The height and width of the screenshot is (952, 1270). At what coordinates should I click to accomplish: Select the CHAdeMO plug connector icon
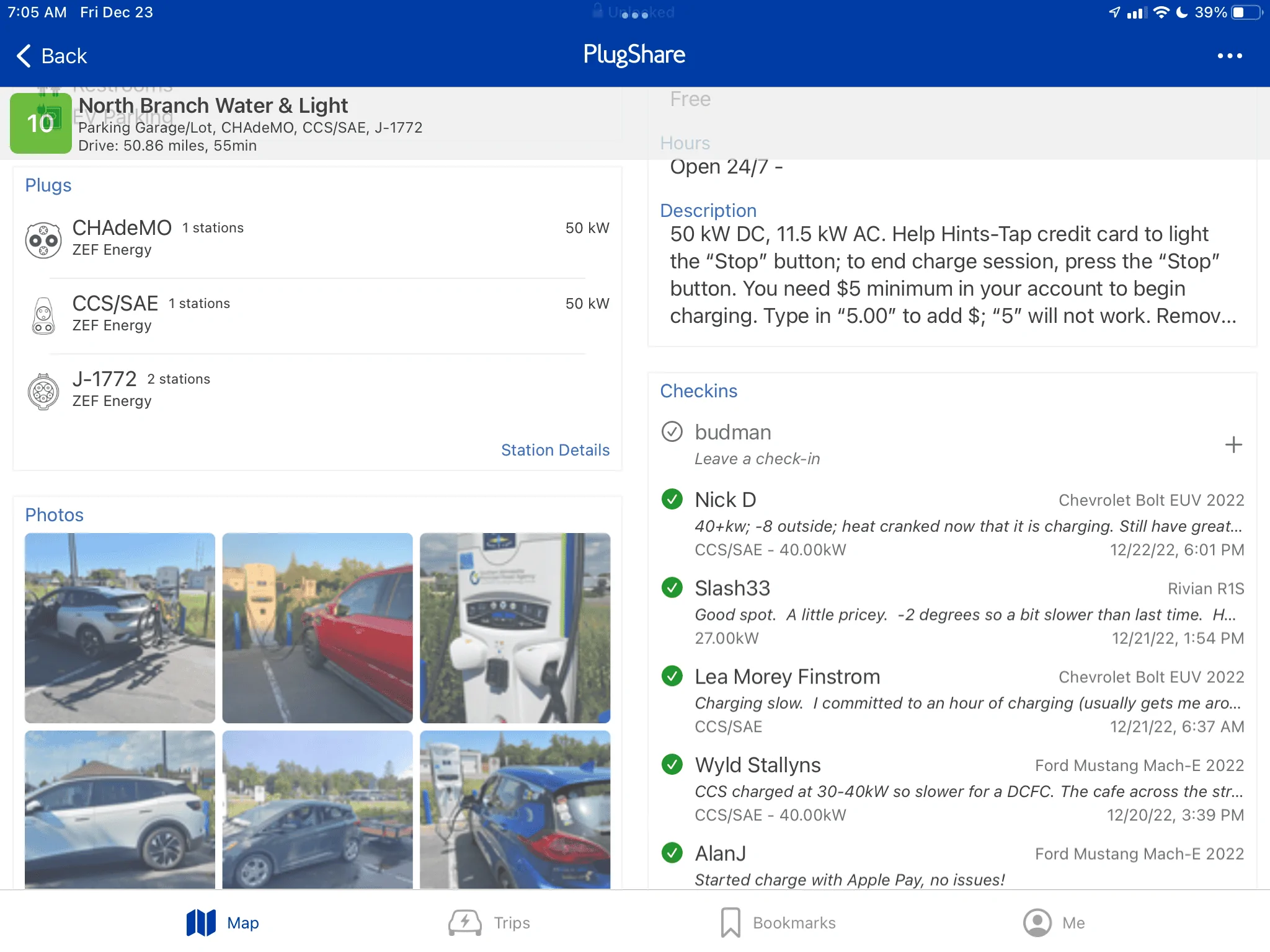(x=43, y=240)
